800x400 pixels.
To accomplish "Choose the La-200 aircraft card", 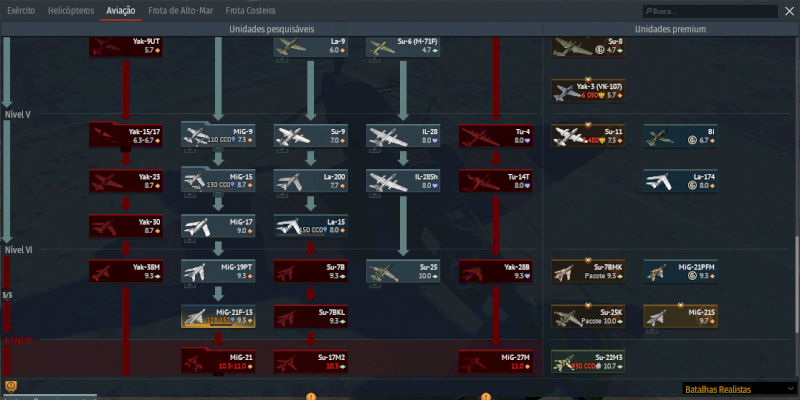I will pos(311,181).
